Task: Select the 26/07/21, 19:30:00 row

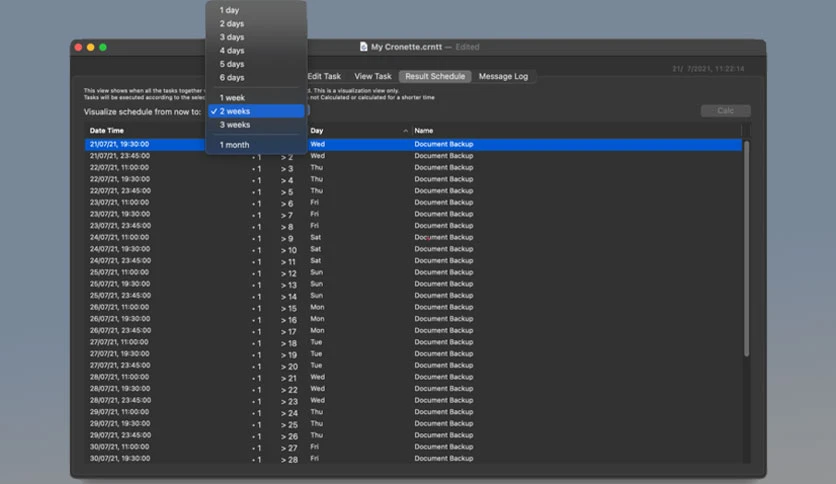Action: pos(413,319)
